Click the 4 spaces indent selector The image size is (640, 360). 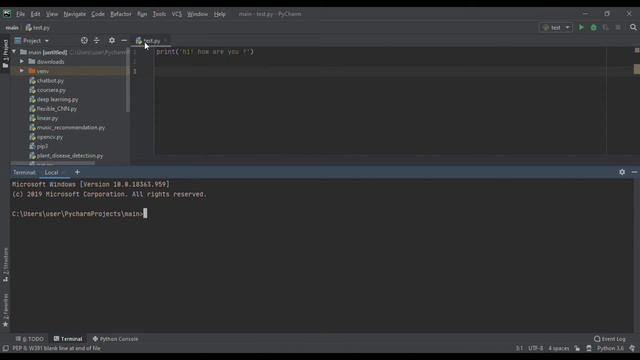(559, 348)
